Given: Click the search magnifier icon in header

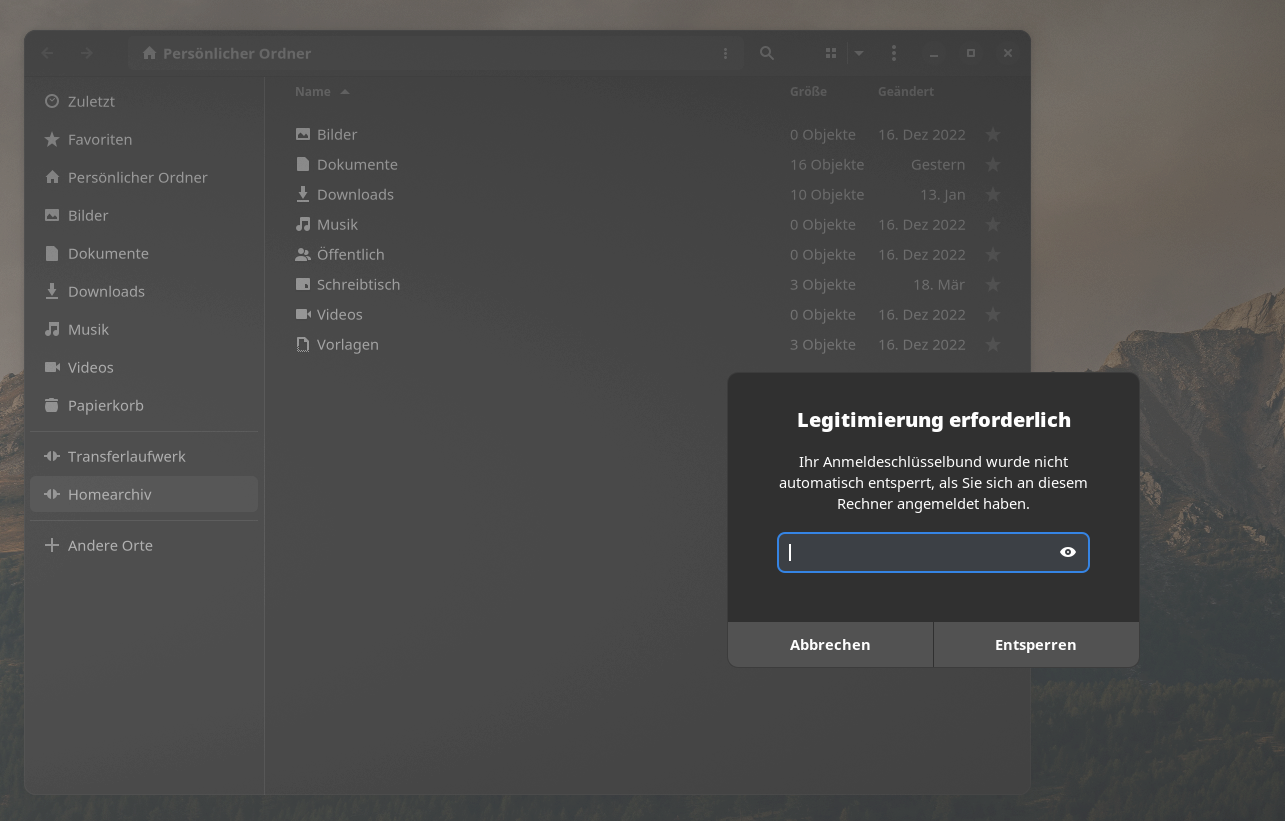Looking at the screenshot, I should 767,53.
